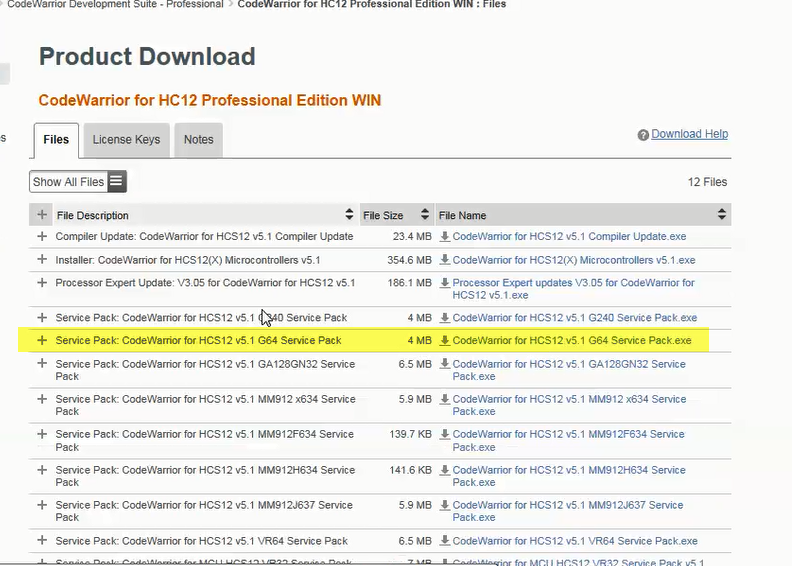Expand the Installer row details
Viewport: 792px width, 566px height.
pos(42,260)
